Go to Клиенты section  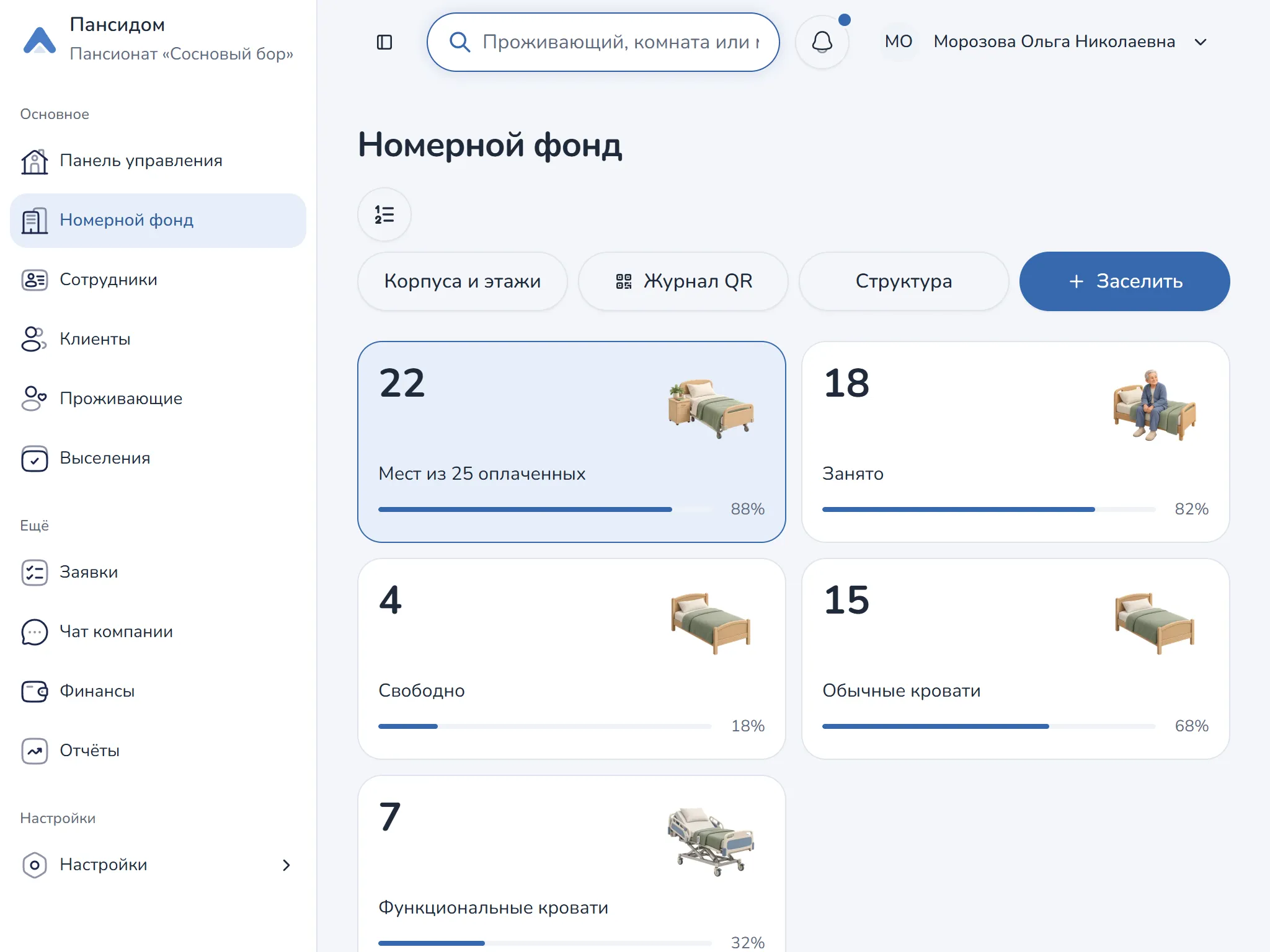tap(158, 340)
